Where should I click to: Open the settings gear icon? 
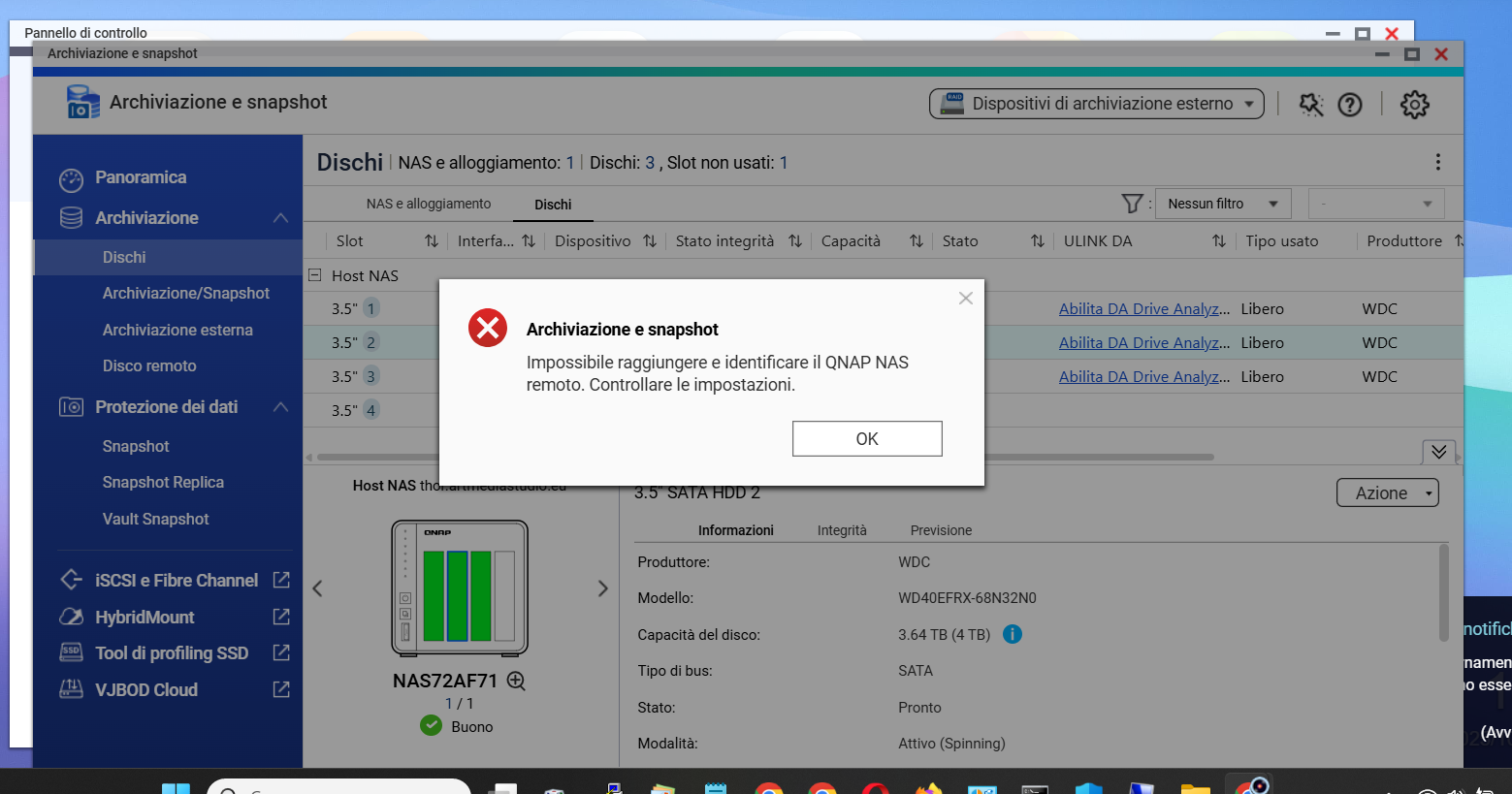click(1414, 105)
